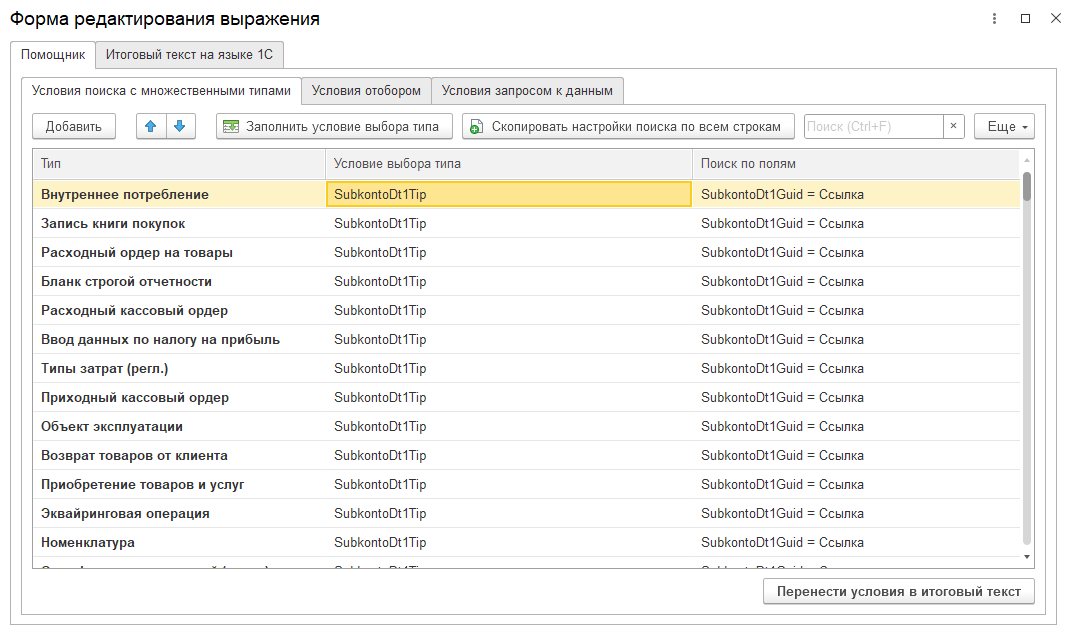Move row down with blue down arrow
Image resolution: width=1075 pixels, height=636 pixels.
(x=180, y=127)
